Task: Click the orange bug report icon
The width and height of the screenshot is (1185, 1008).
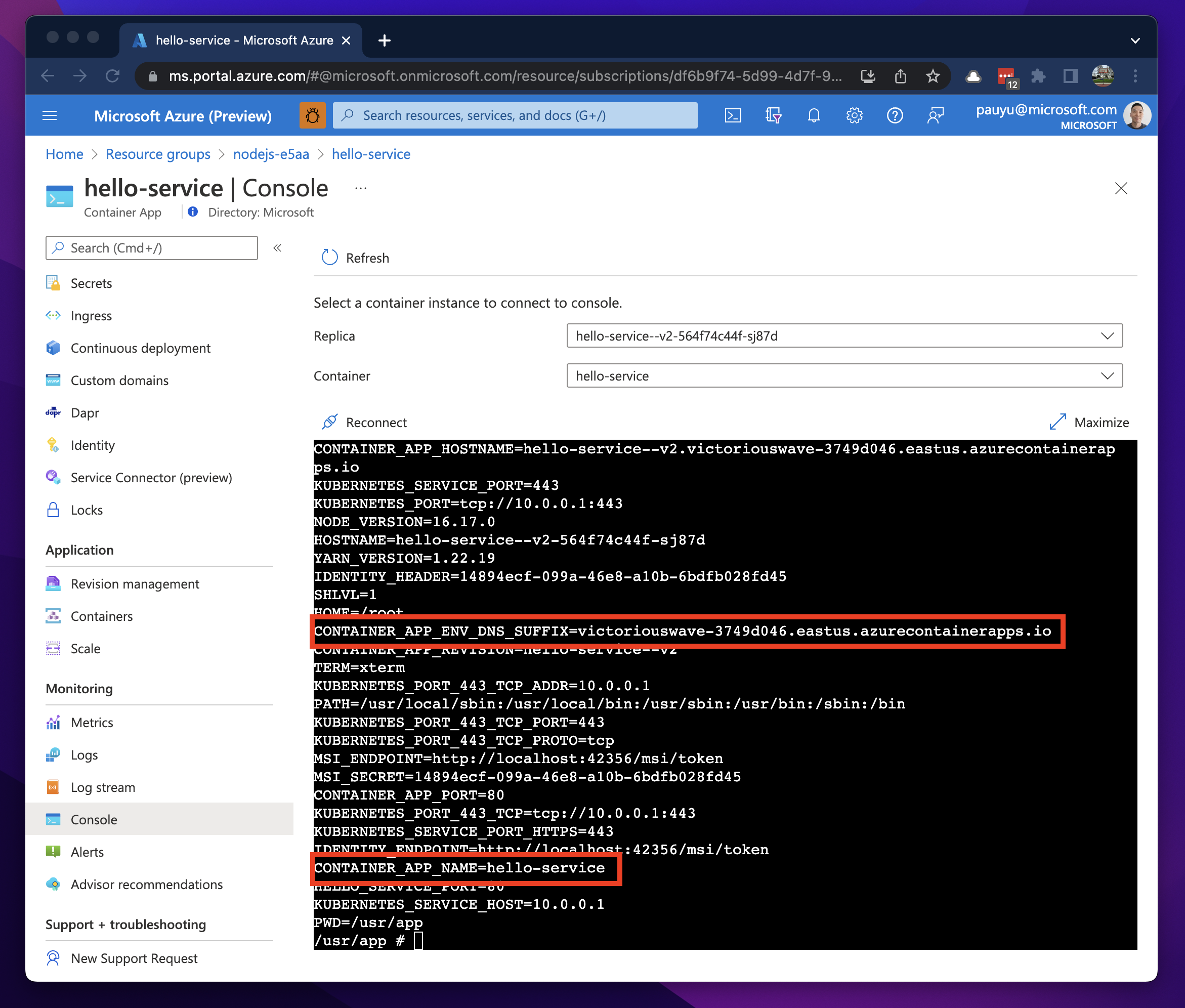Action: (x=313, y=116)
